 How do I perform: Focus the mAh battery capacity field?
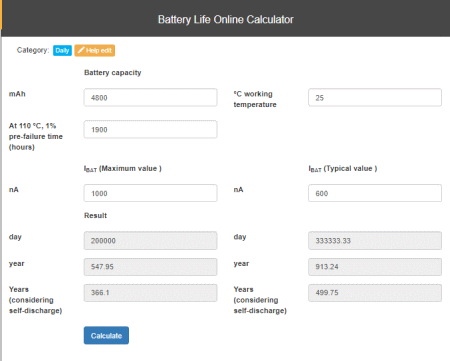click(x=150, y=97)
